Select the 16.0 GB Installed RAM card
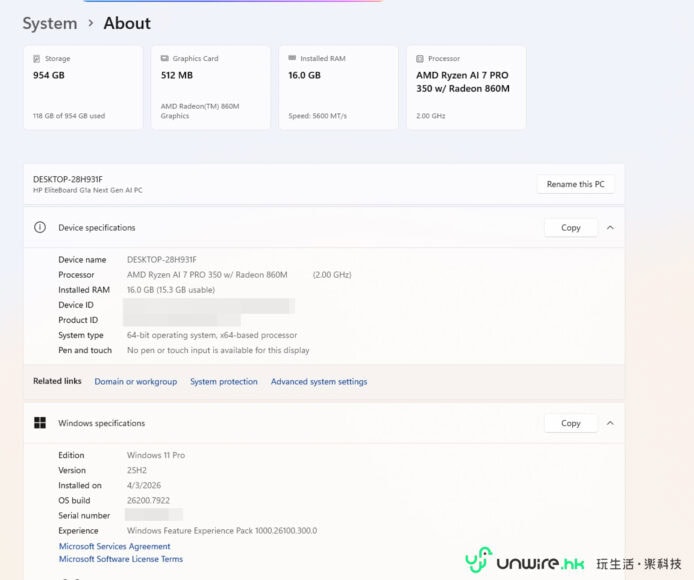This screenshot has height=580, width=694. 338,88
